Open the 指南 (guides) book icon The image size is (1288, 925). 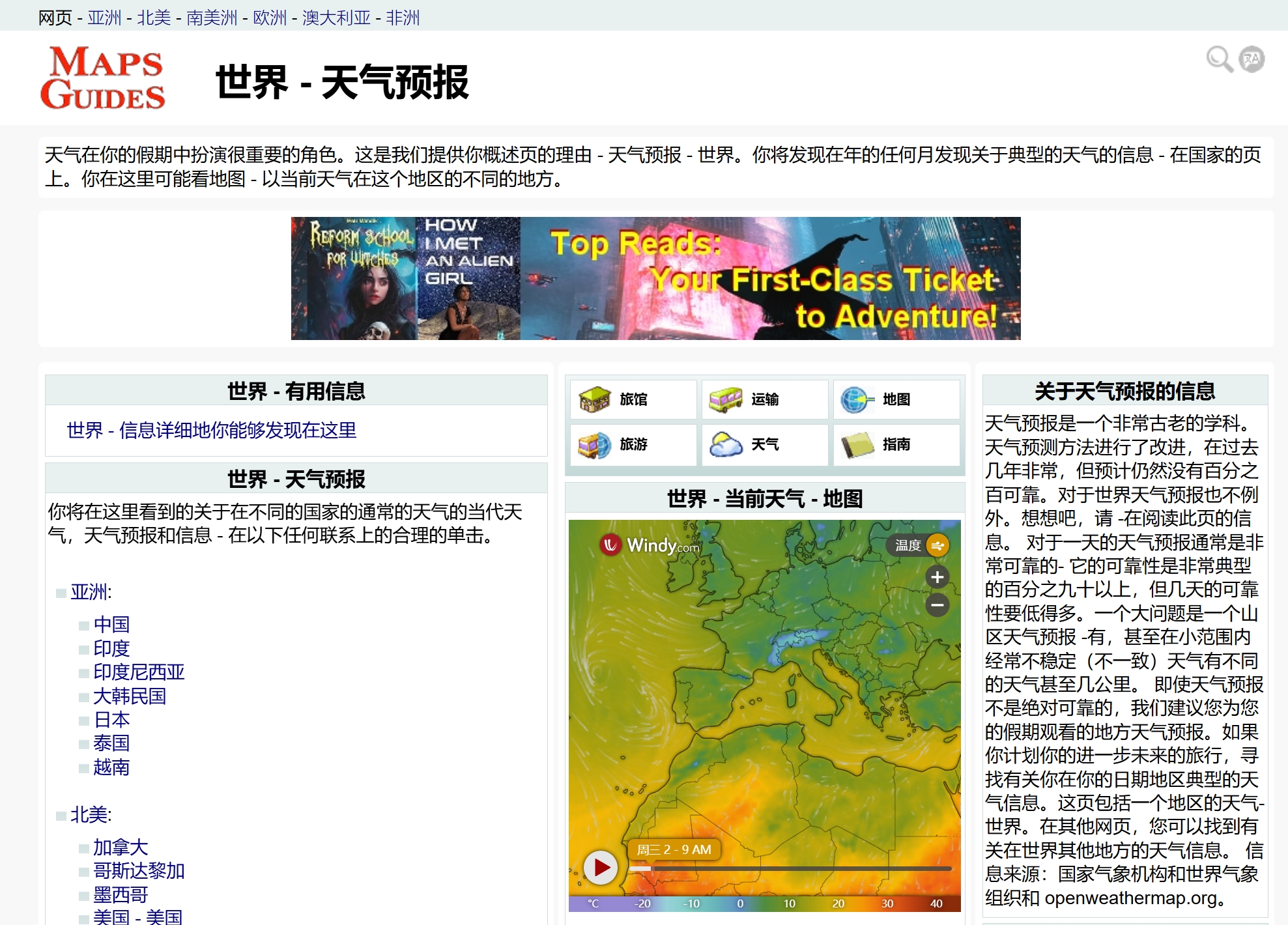(x=857, y=445)
